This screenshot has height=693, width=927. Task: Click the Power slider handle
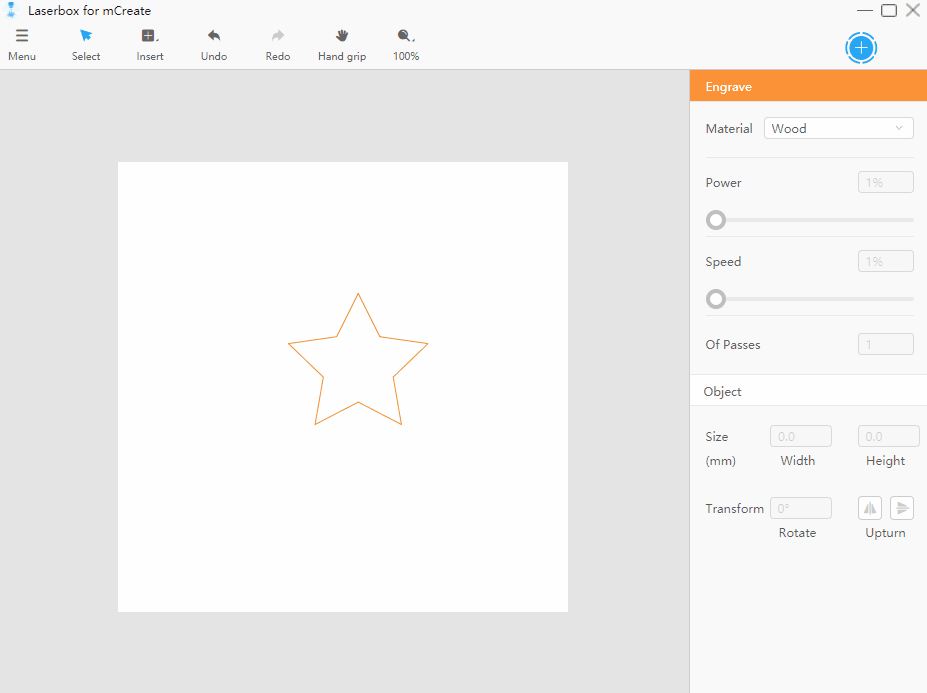point(716,220)
